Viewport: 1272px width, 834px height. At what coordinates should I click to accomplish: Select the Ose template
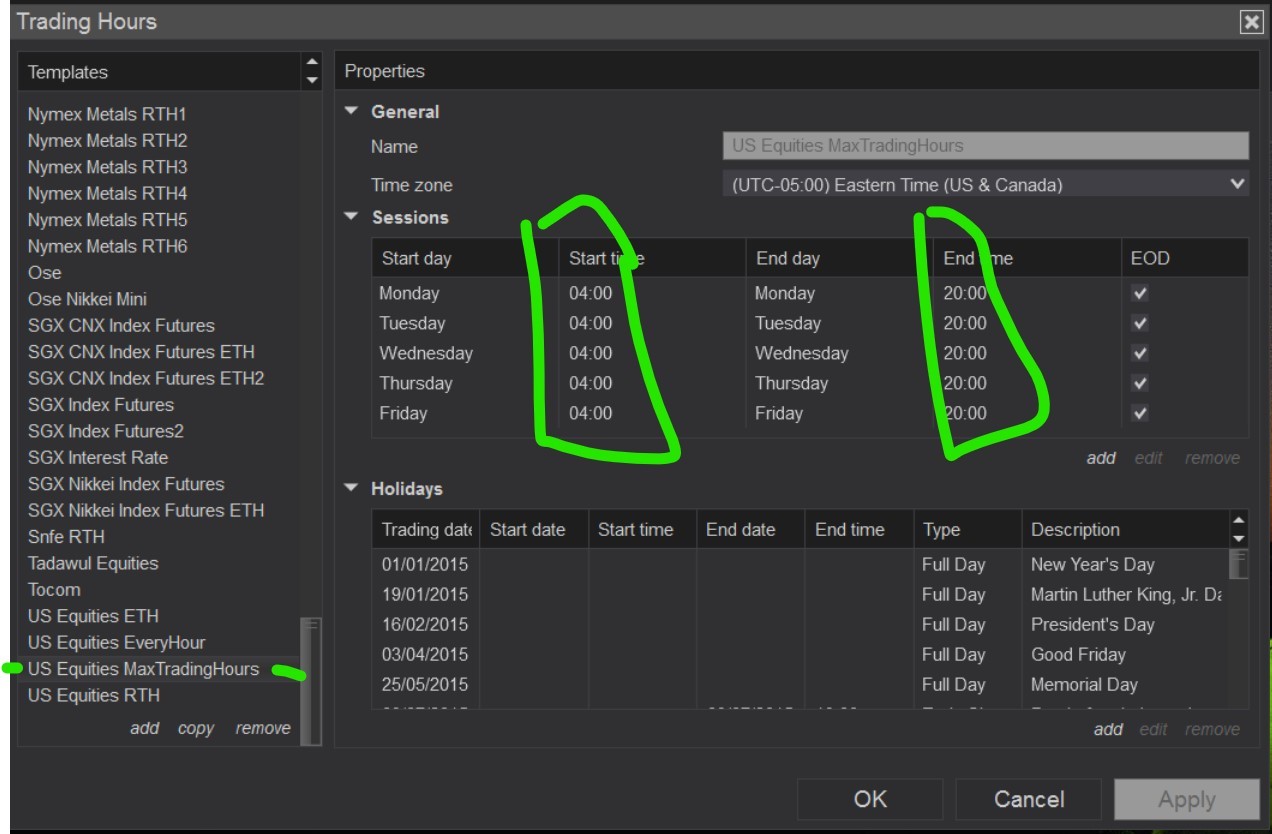pyautogui.click(x=44, y=272)
